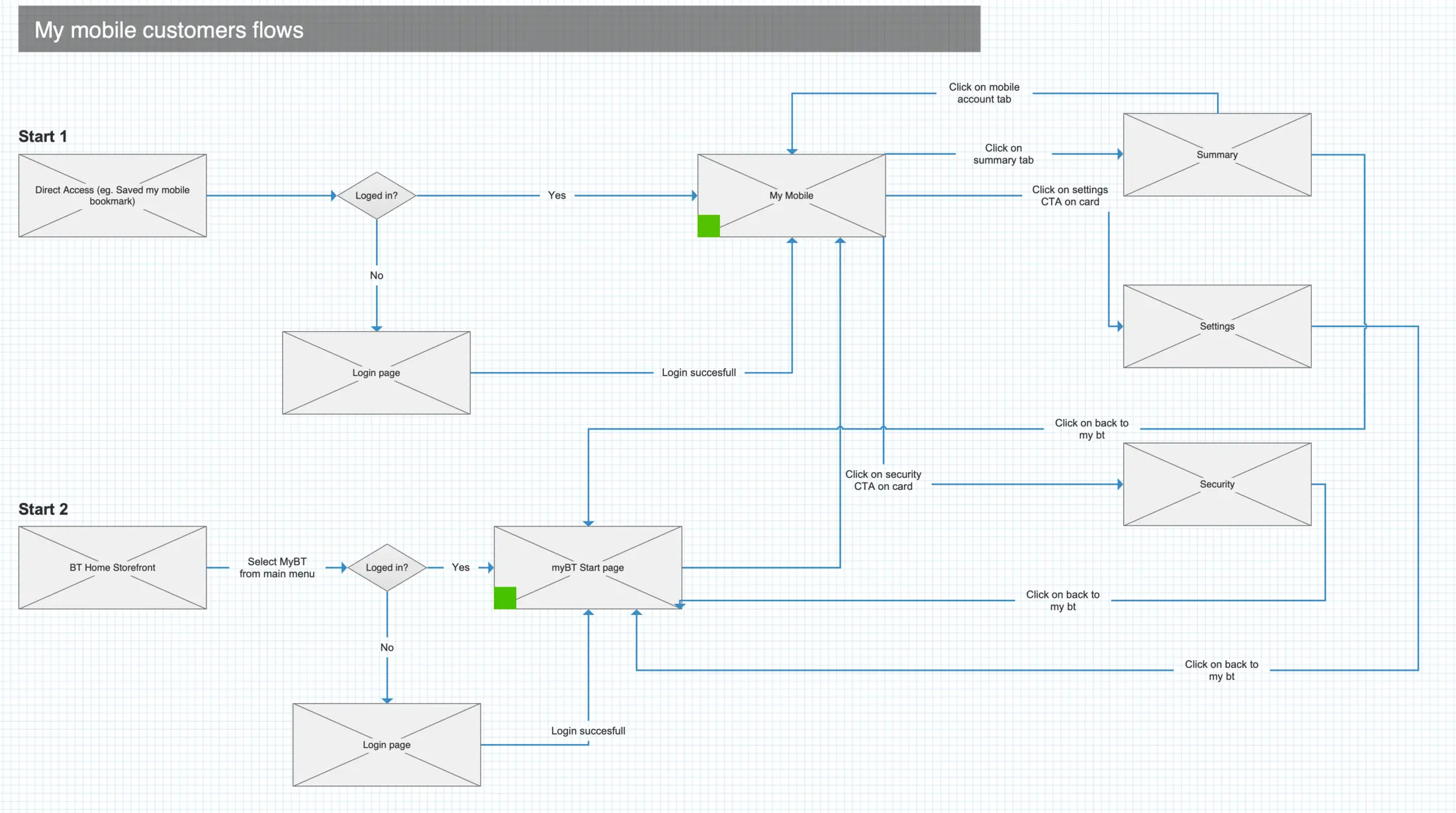Click 'Click on back to my bt' label right of myBT Start
The image size is (1456, 813).
click(1063, 600)
